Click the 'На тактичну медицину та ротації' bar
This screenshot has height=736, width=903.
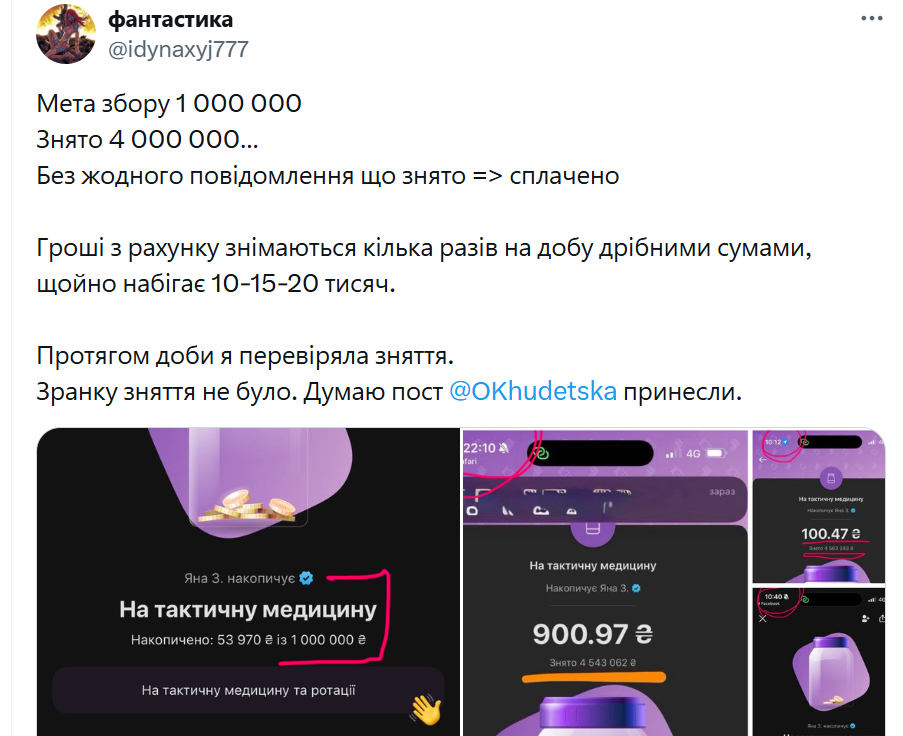click(248, 690)
